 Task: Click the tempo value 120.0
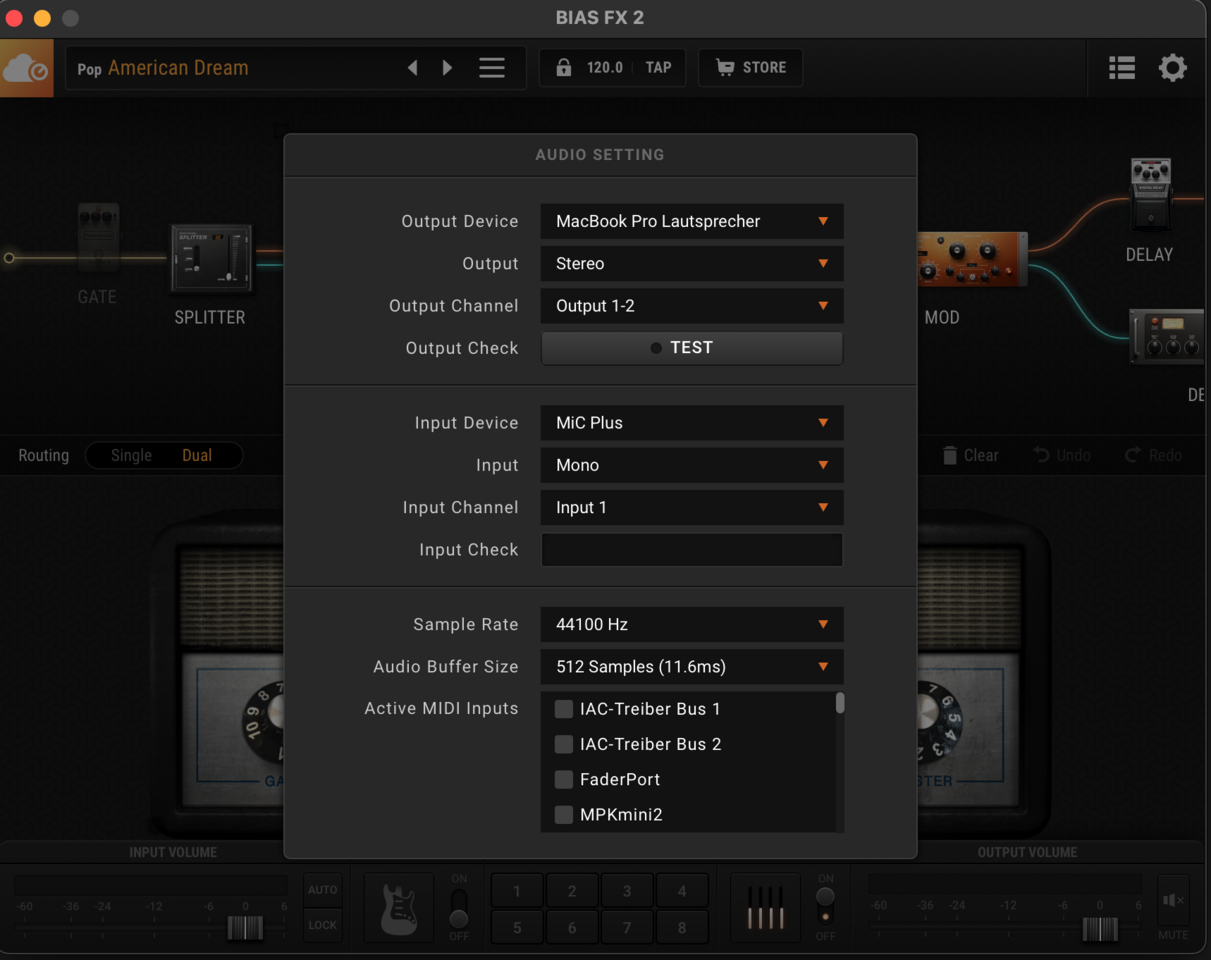(x=605, y=68)
